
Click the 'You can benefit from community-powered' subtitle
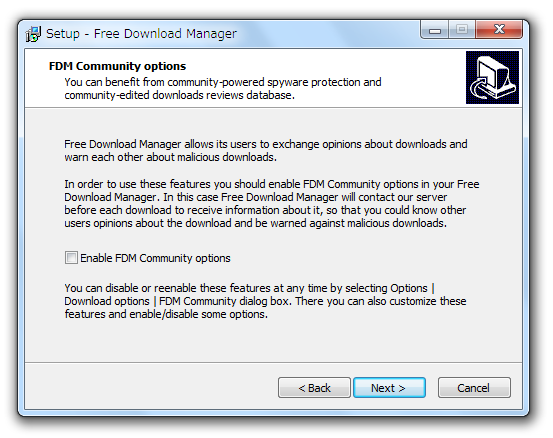click(223, 89)
